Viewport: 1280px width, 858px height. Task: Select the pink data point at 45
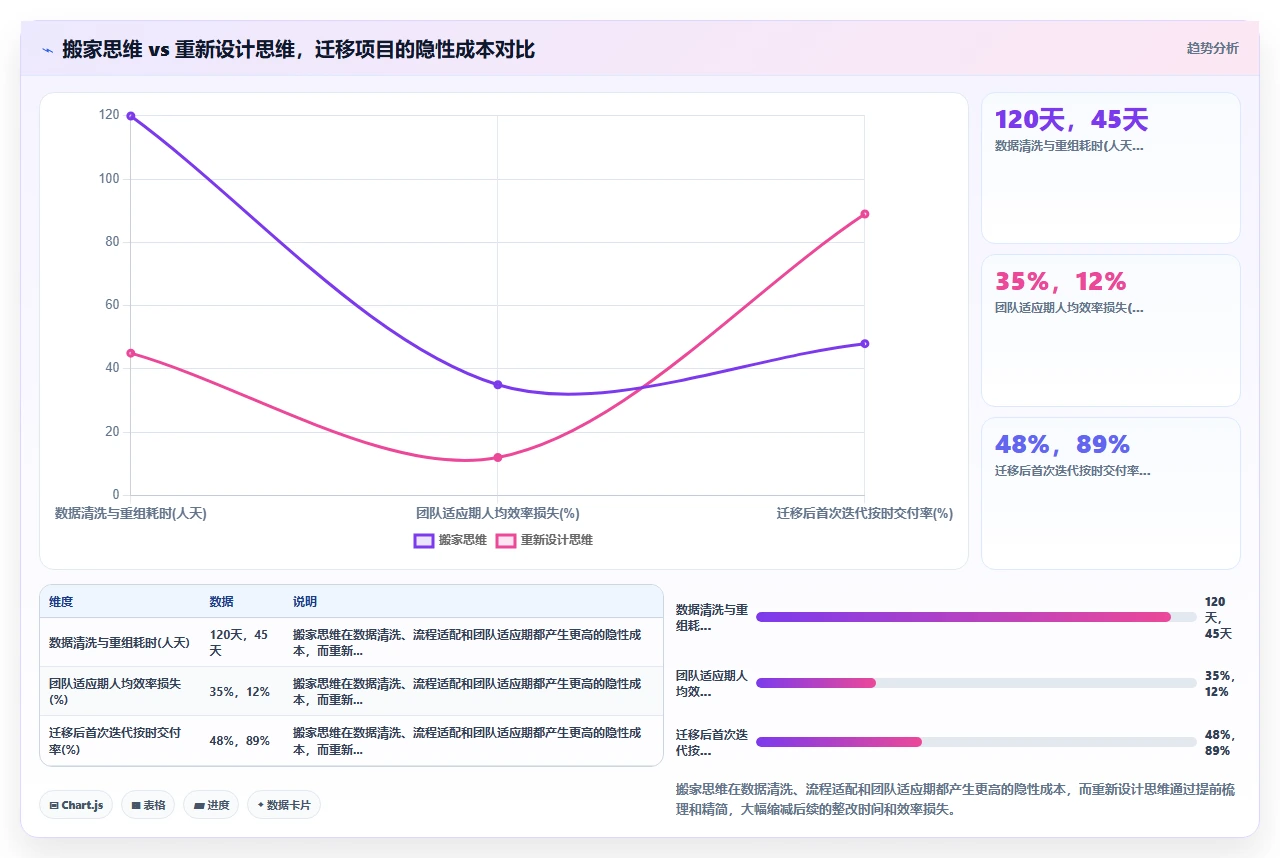131,353
